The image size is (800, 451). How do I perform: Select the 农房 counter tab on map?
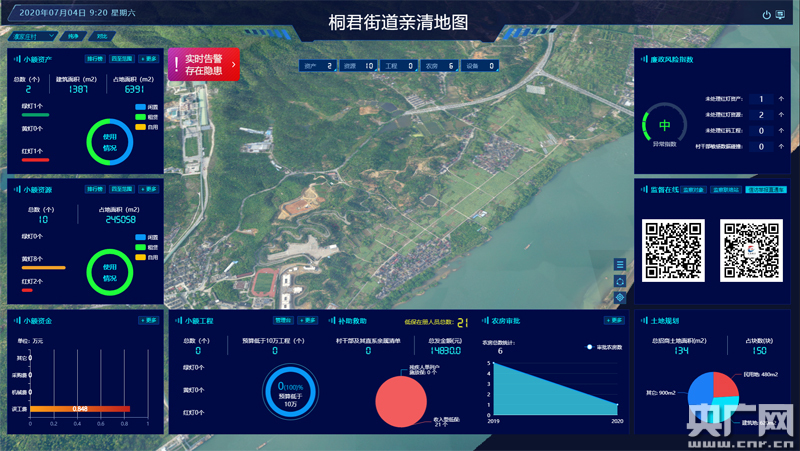point(439,66)
